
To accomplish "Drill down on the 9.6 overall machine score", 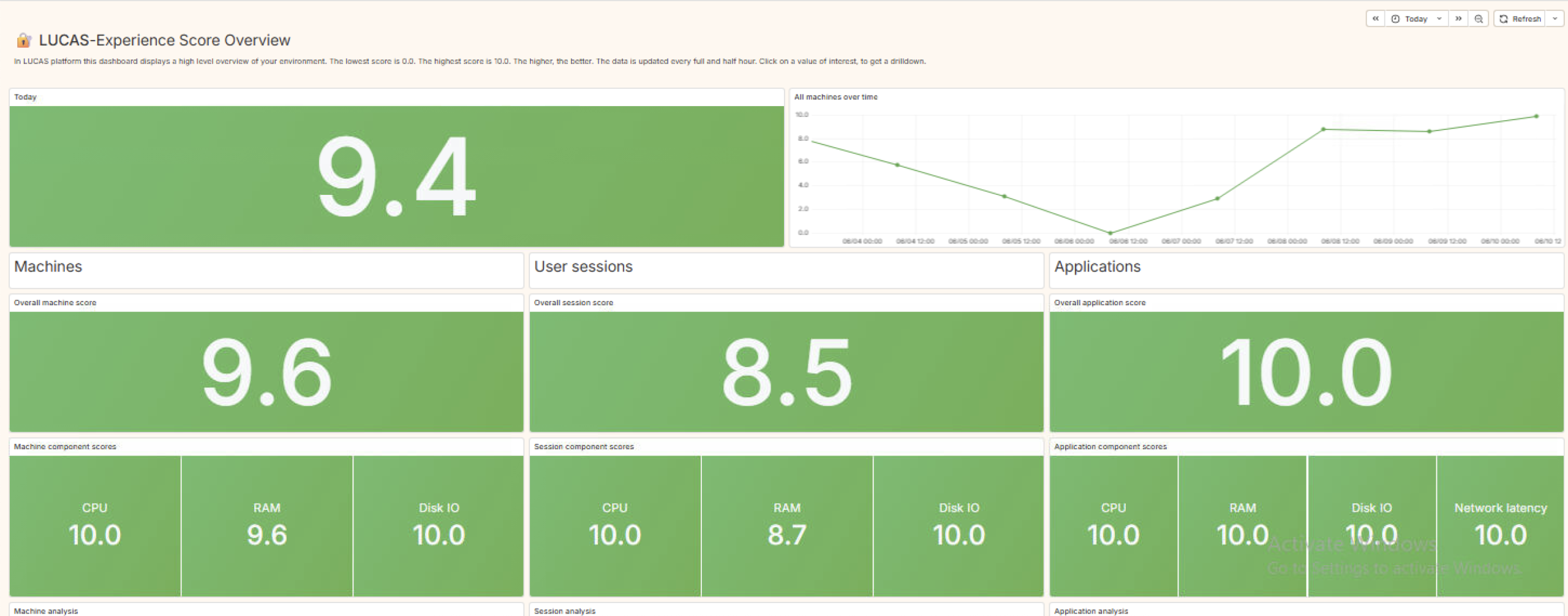I will (x=266, y=372).
